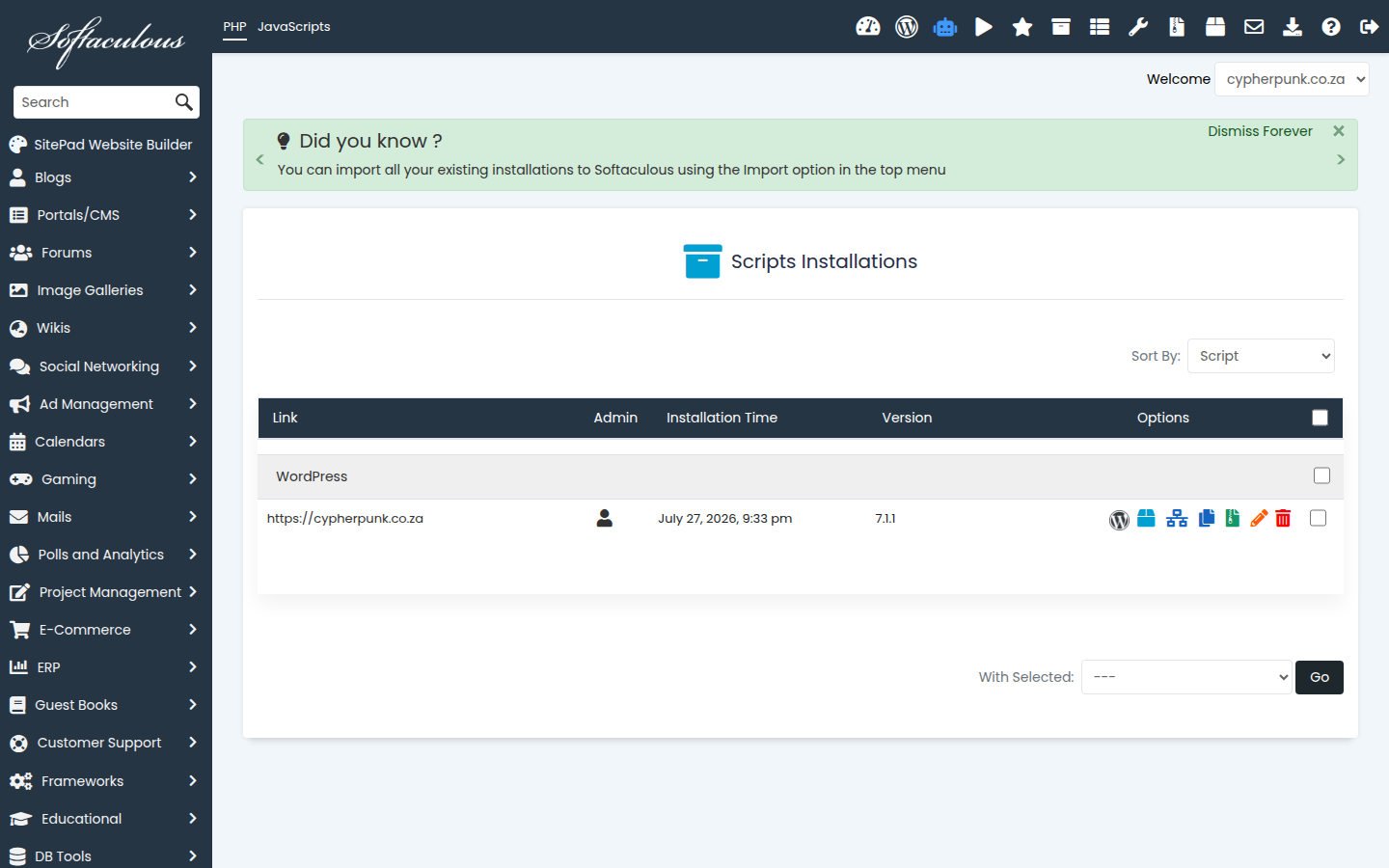
Task: Click the red trash remove icon for cypherpunk.co.za
Action: 1283,519
